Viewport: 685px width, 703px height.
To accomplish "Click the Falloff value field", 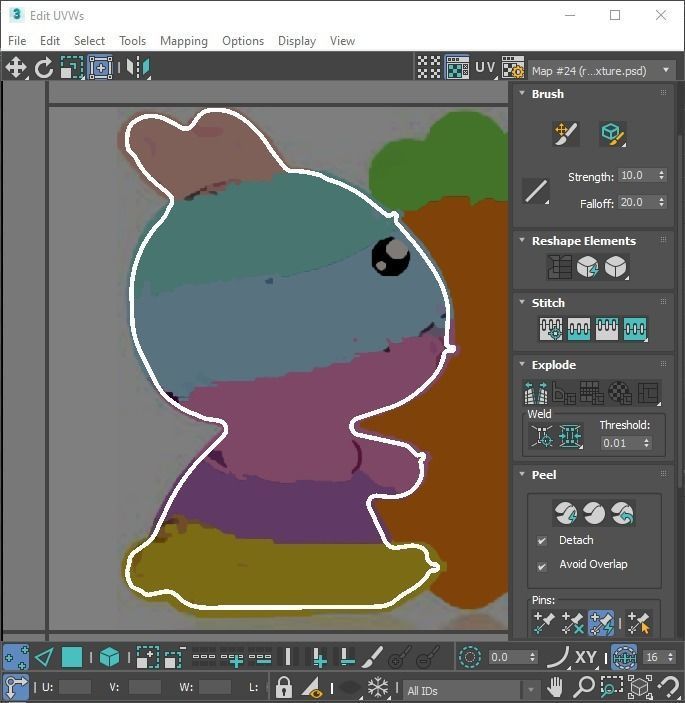I will point(637,202).
